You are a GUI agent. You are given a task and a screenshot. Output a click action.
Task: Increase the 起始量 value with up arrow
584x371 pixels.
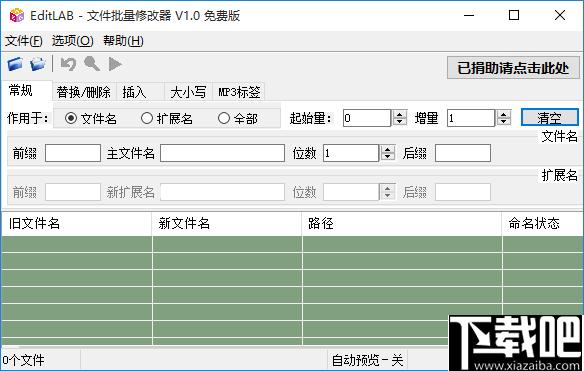click(x=399, y=114)
